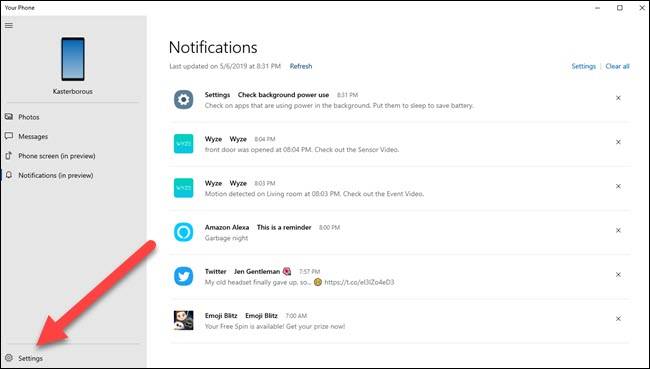Image resolution: width=650 pixels, height=369 pixels.
Task: Open the hamburger navigation menu
Action: 9,25
